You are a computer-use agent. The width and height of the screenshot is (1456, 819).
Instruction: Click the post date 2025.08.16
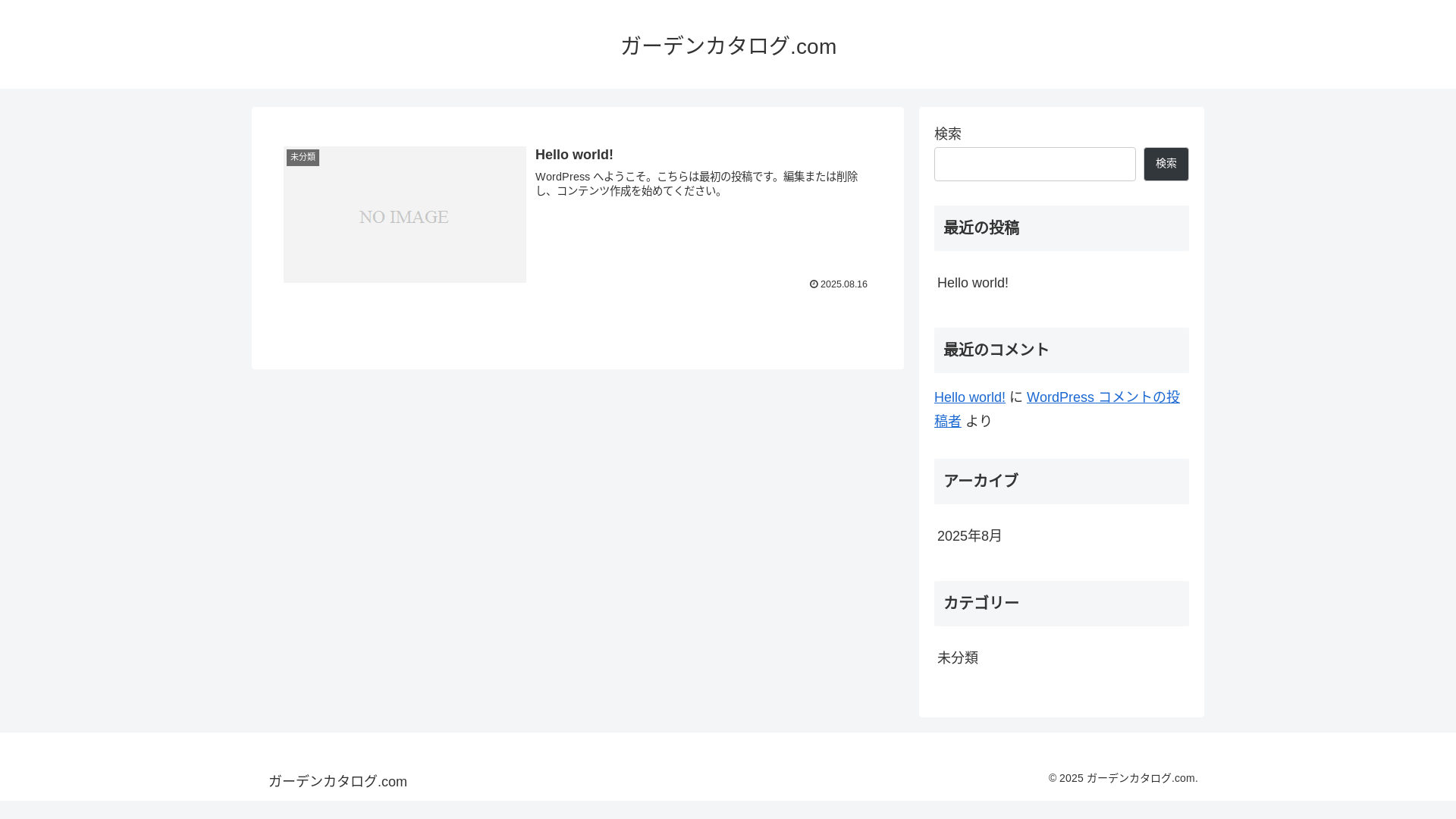[843, 284]
